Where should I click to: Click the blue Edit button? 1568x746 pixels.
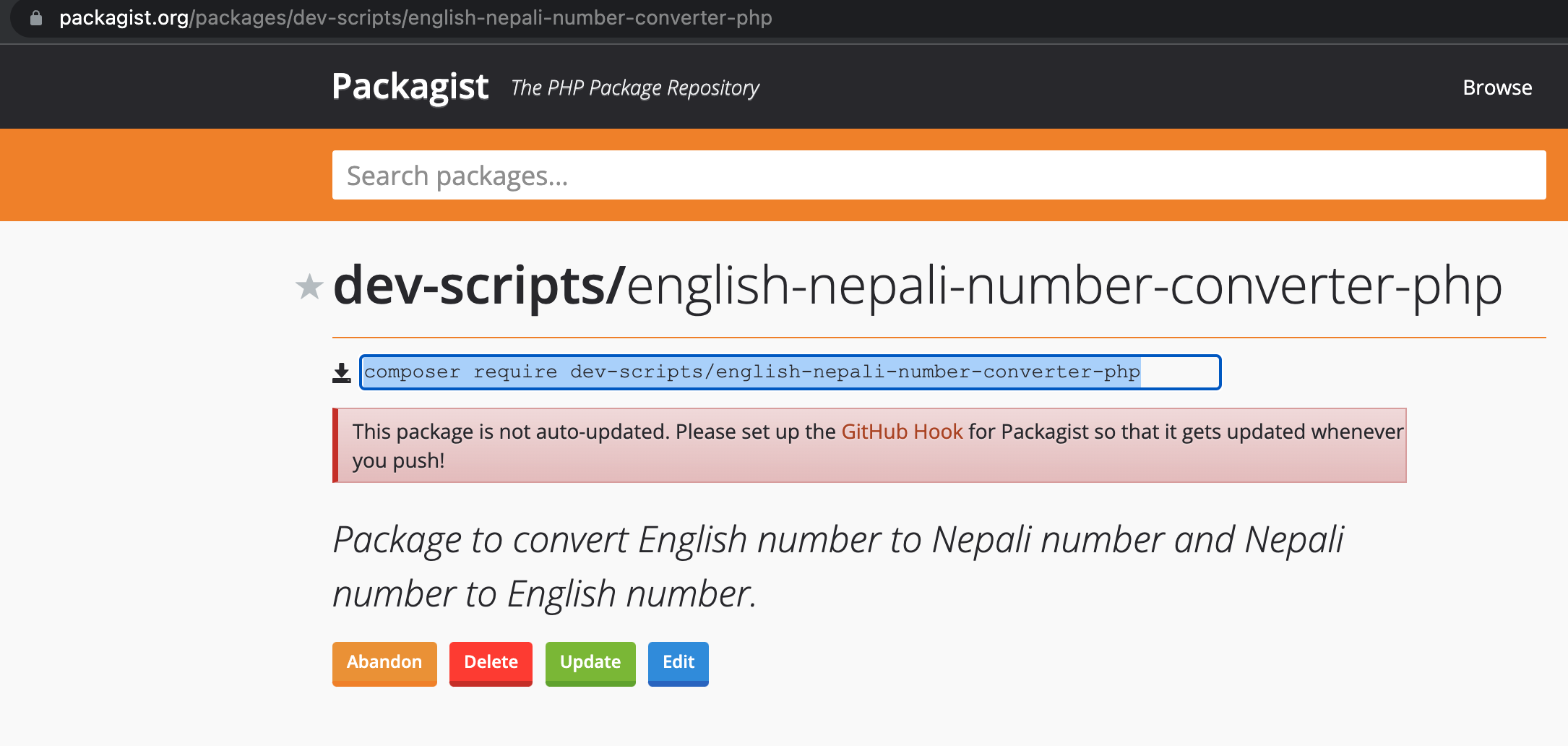coord(679,663)
